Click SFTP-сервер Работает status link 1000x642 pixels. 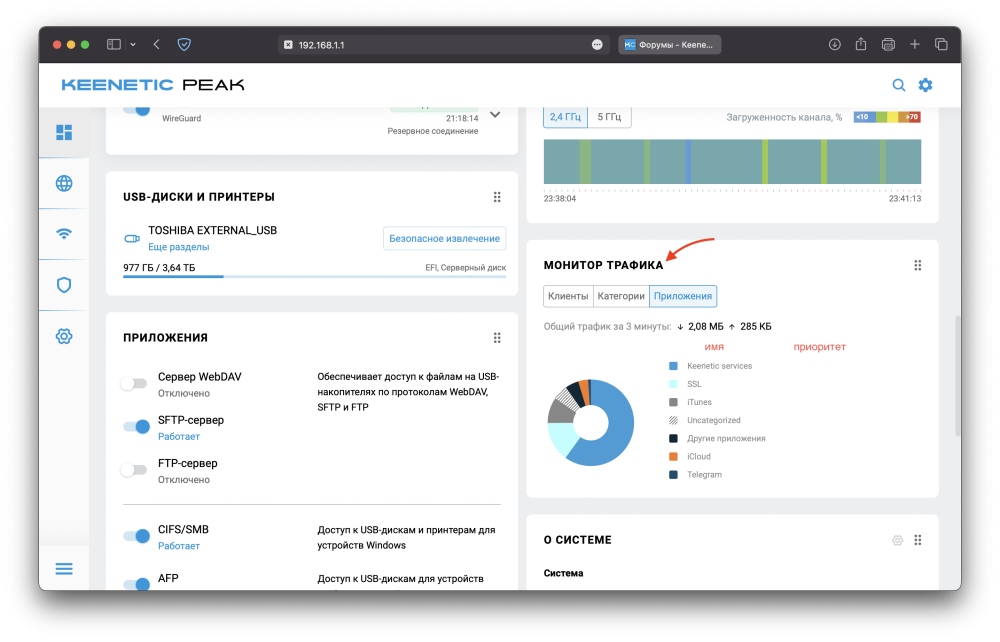(179, 437)
